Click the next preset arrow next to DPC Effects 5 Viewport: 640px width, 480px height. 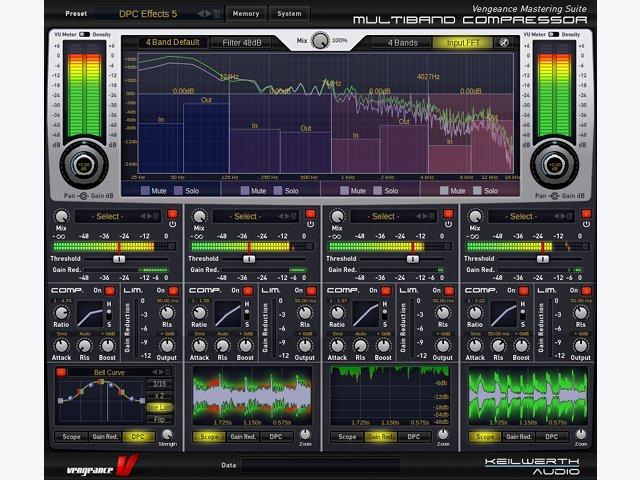[x=208, y=14]
